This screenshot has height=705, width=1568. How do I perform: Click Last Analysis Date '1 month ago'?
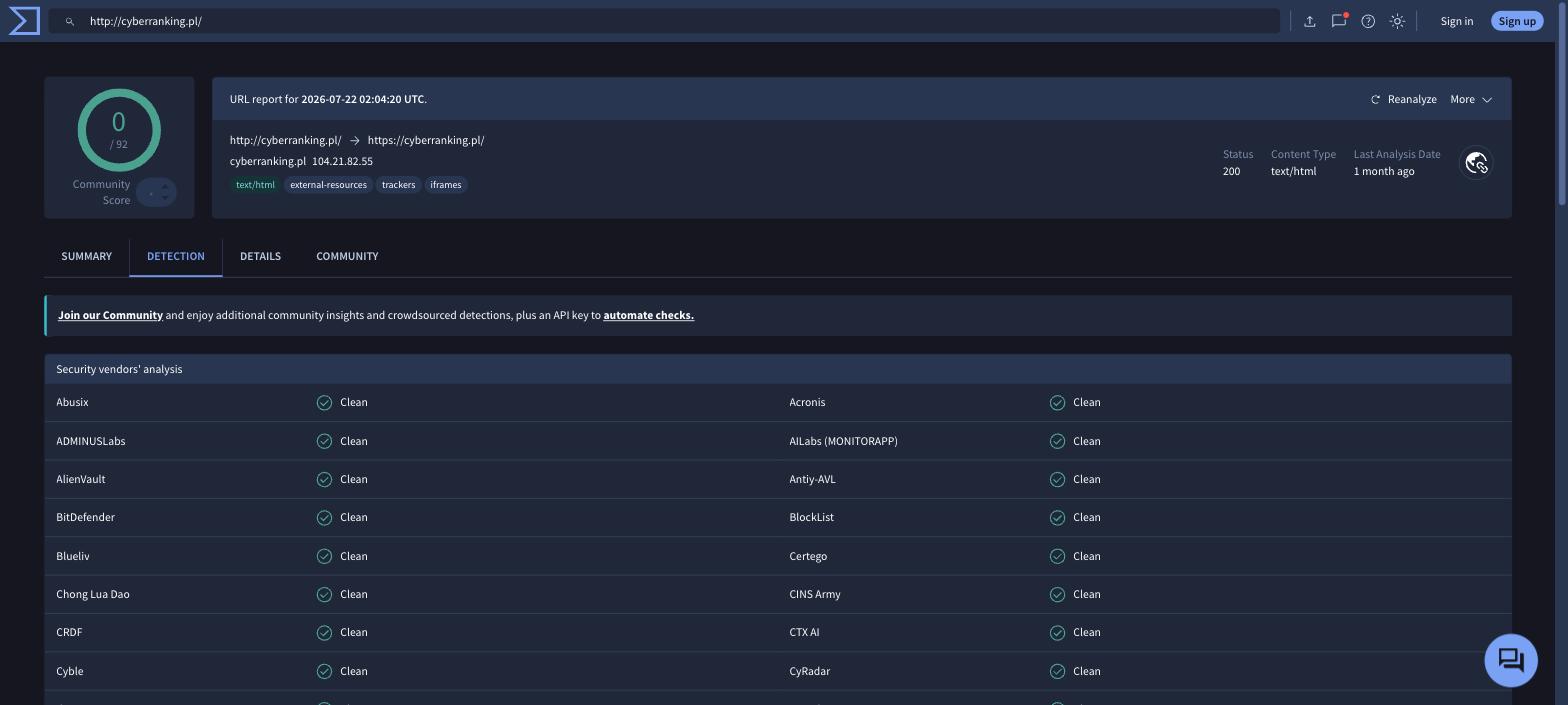click(x=1384, y=172)
